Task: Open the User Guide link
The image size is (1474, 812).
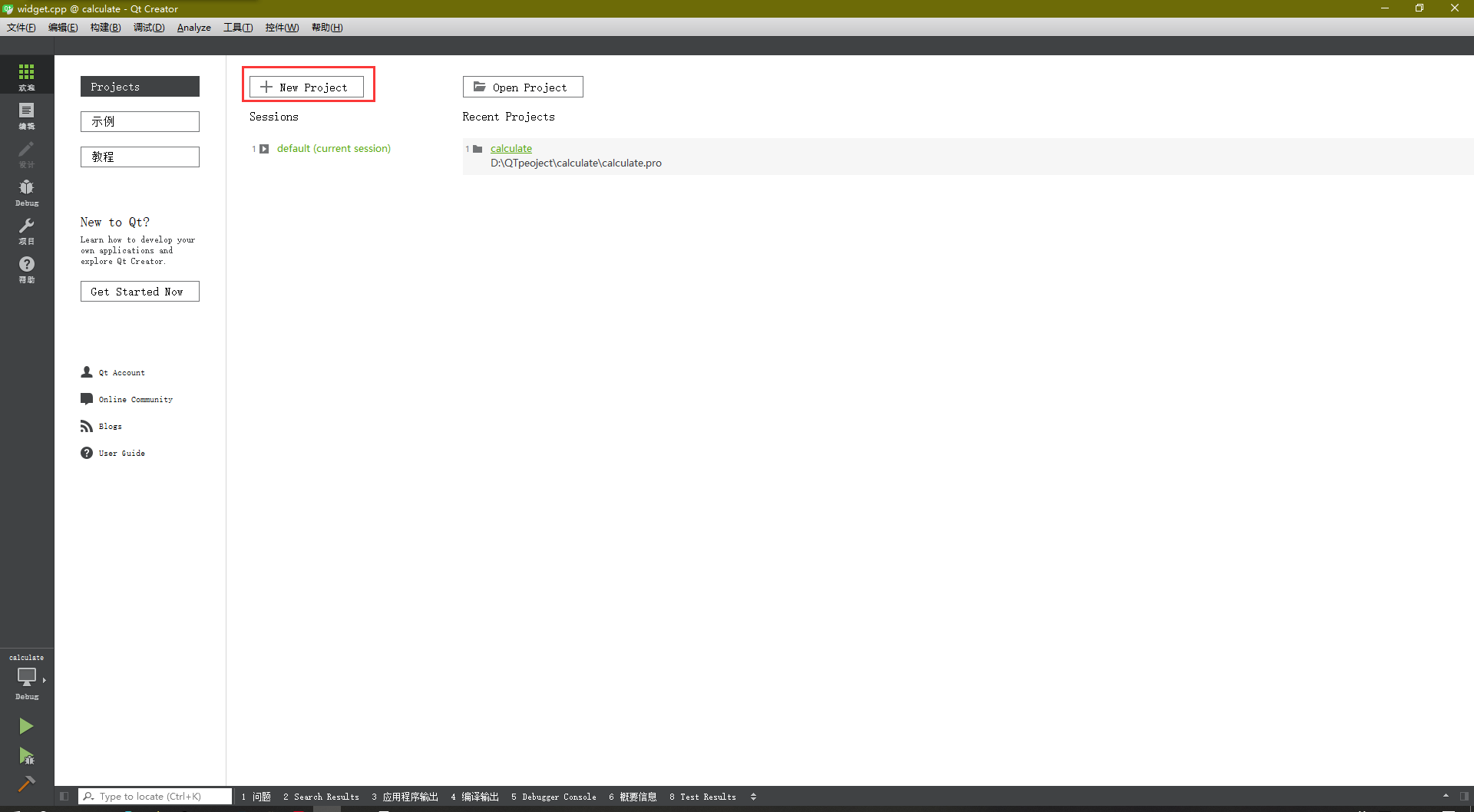Action: pyautogui.click(x=121, y=454)
